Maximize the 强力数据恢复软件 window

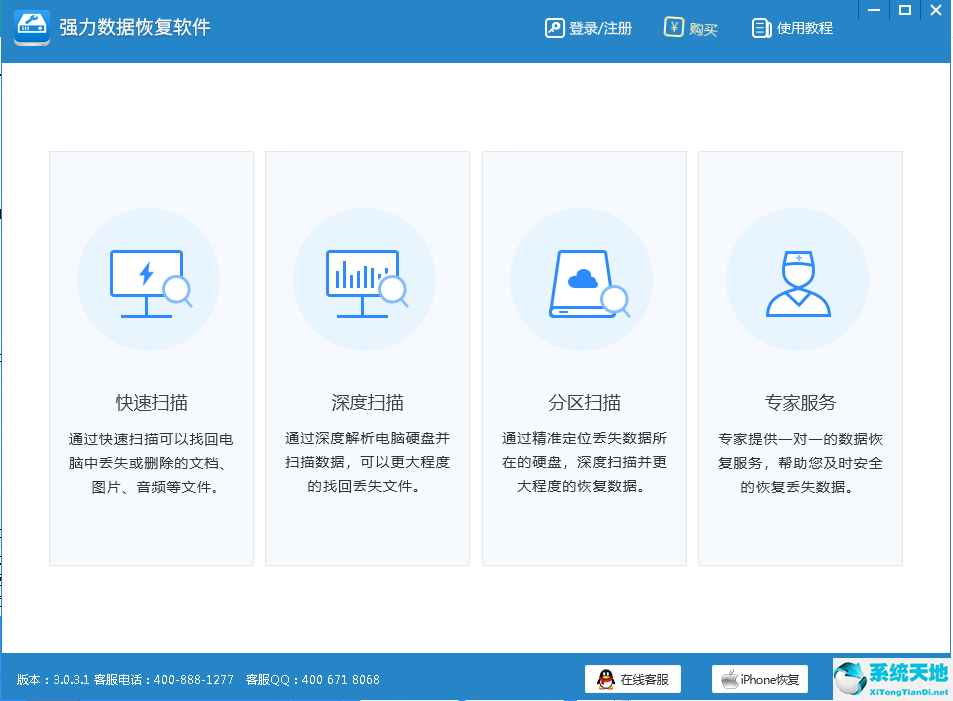pos(905,10)
